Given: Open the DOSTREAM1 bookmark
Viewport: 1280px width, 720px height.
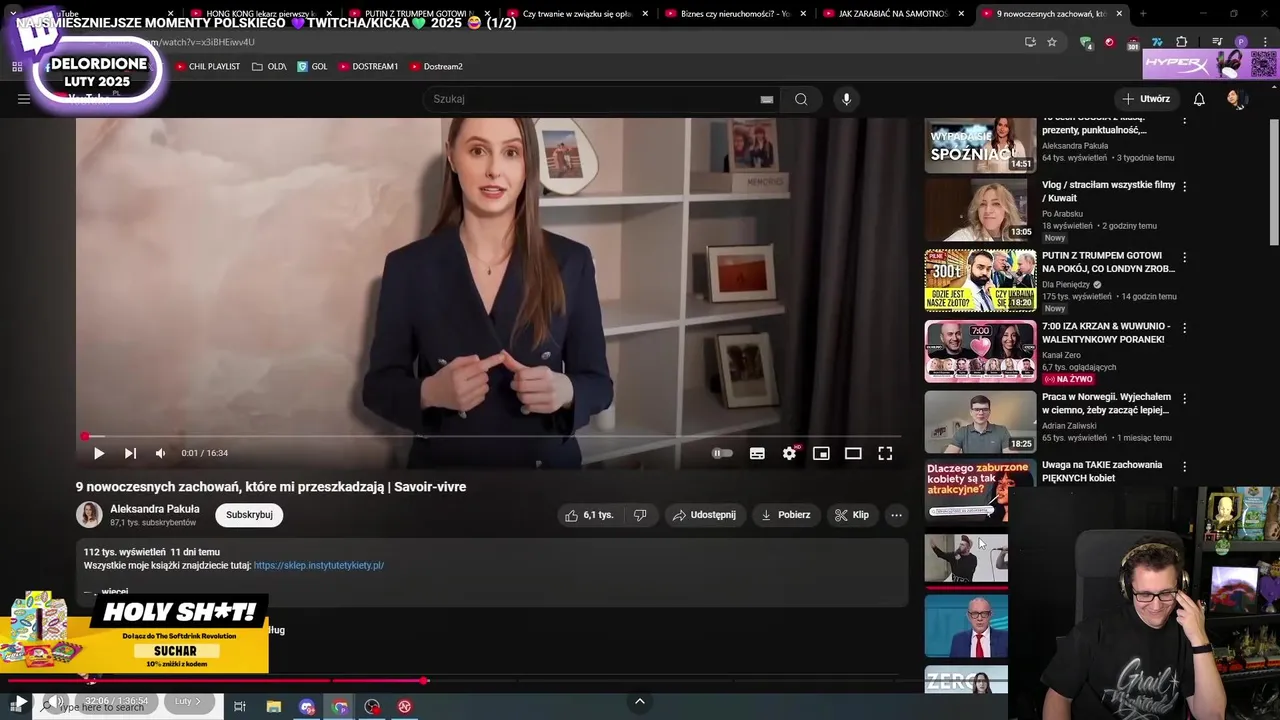Looking at the screenshot, I should click(368, 66).
